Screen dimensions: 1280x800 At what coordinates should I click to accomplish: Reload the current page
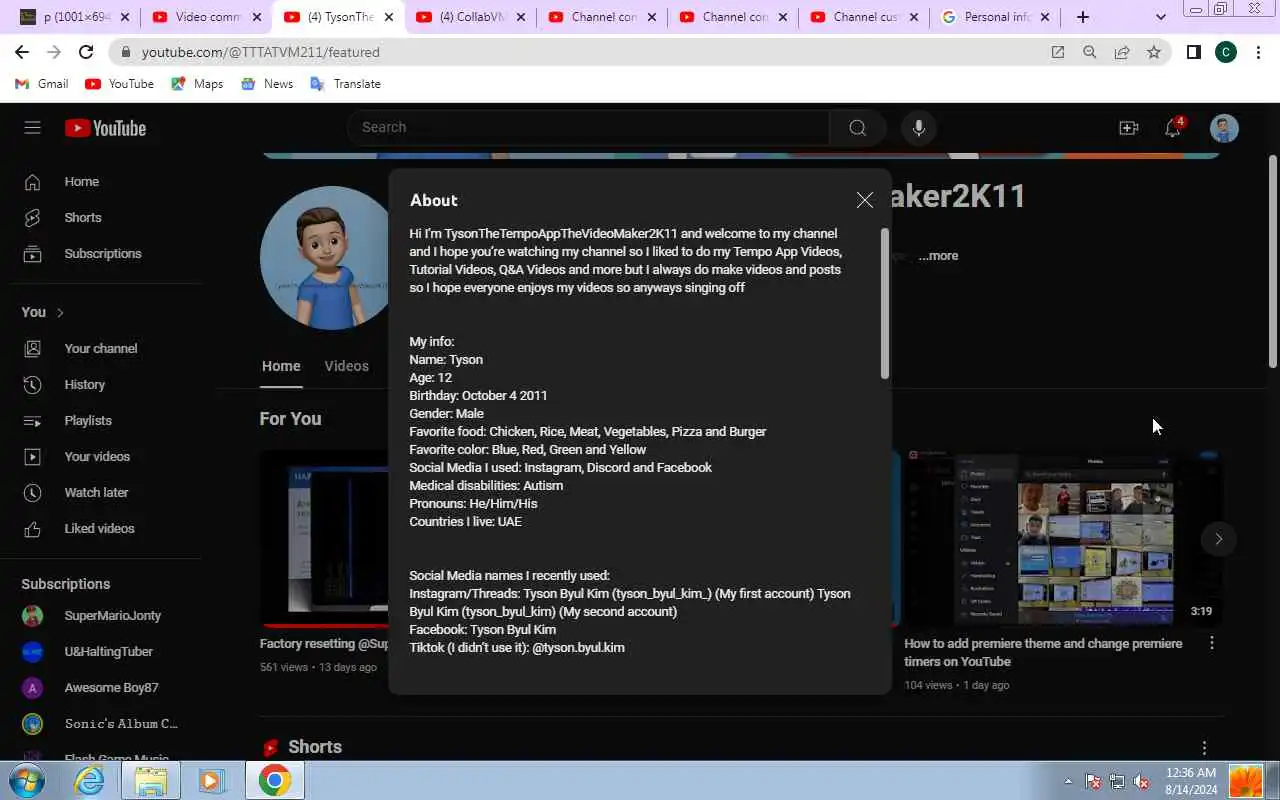(x=86, y=52)
